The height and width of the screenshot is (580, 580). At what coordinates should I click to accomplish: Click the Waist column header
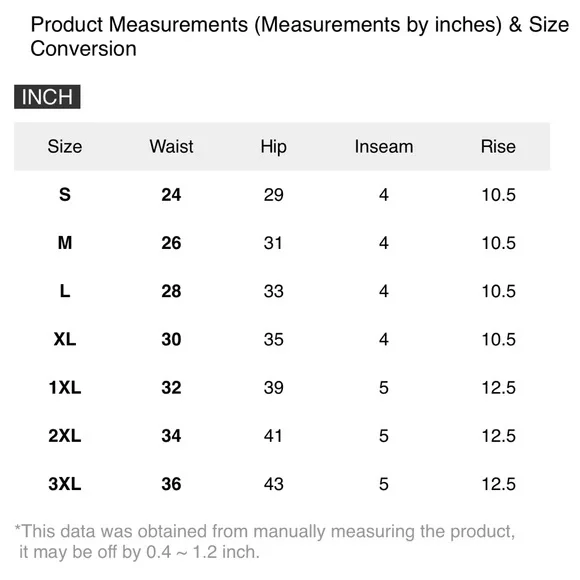click(171, 146)
